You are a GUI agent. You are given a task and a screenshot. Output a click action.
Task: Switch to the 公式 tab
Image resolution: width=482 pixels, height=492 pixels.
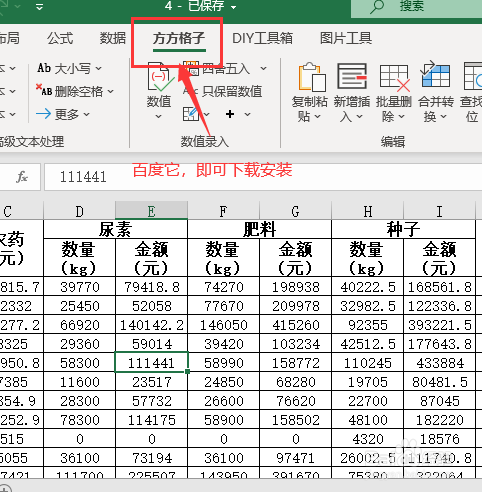pos(60,38)
